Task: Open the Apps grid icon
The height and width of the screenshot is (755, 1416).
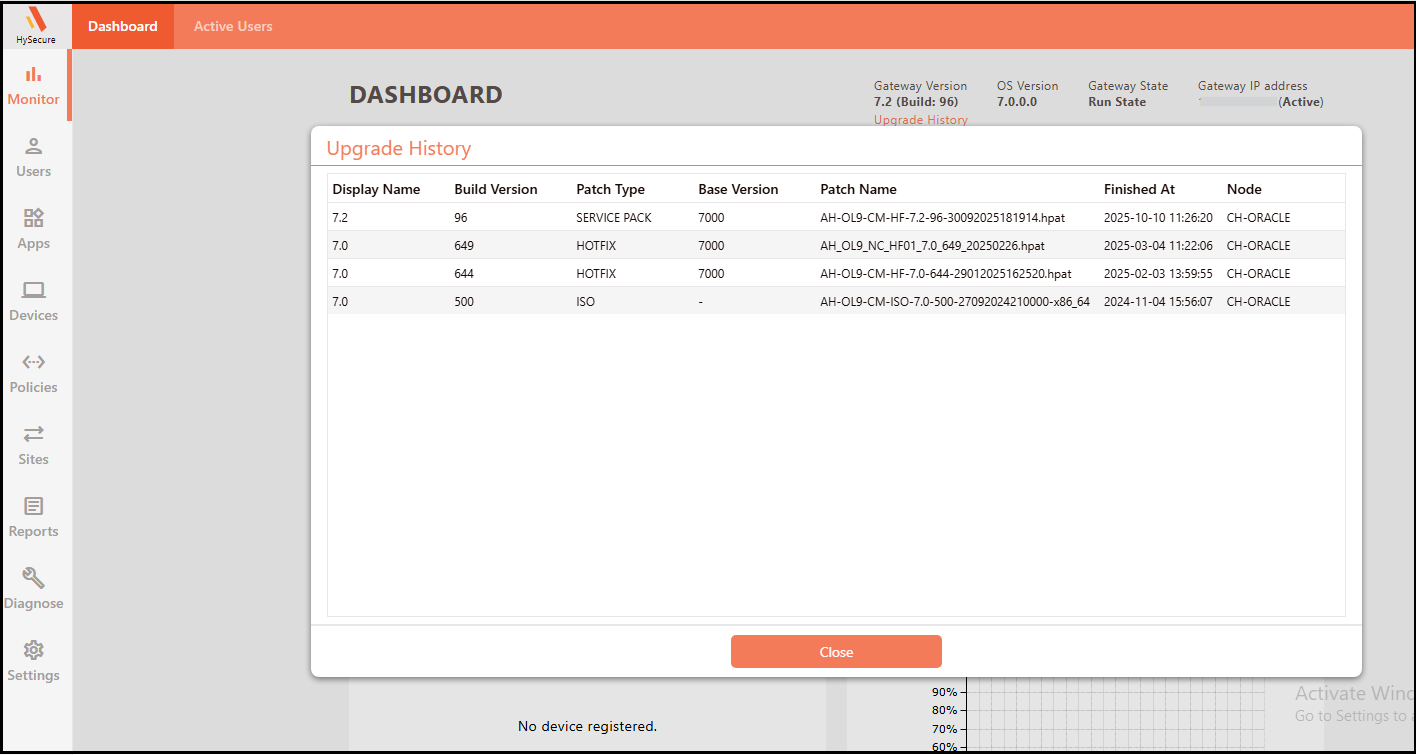Action: point(34,218)
